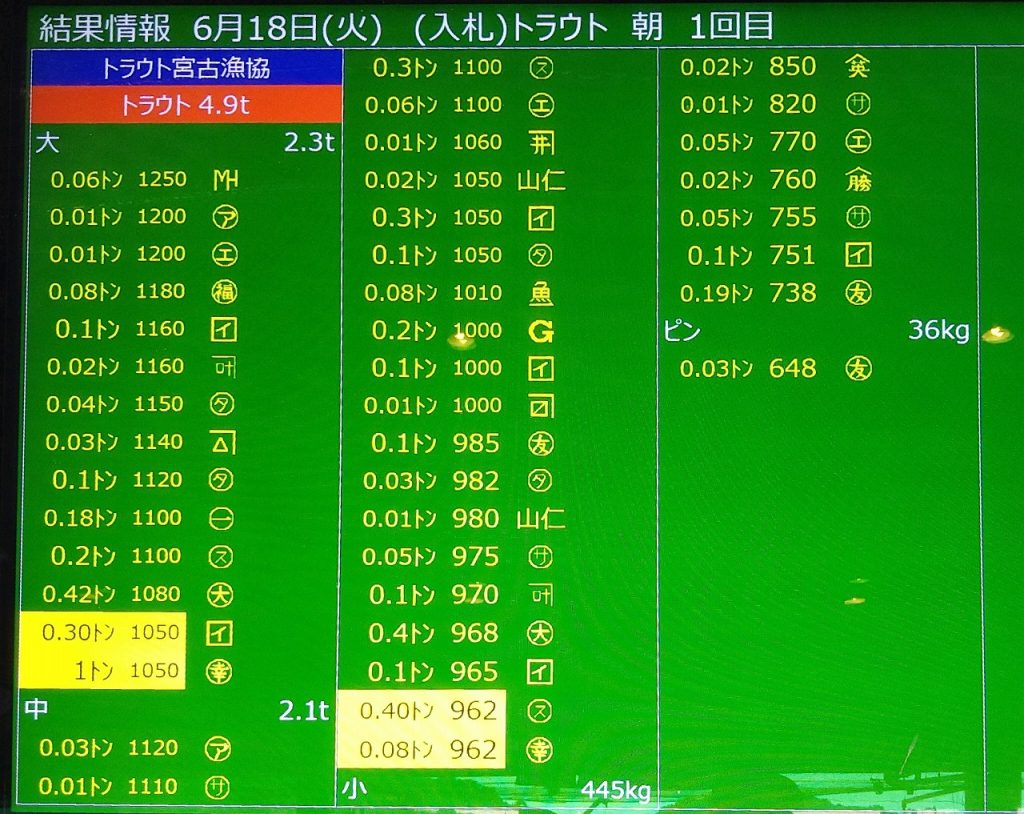Image resolution: width=1024 pixels, height=814 pixels.
Task: Select the 0.42トン 1080 row
Action: 115,594
